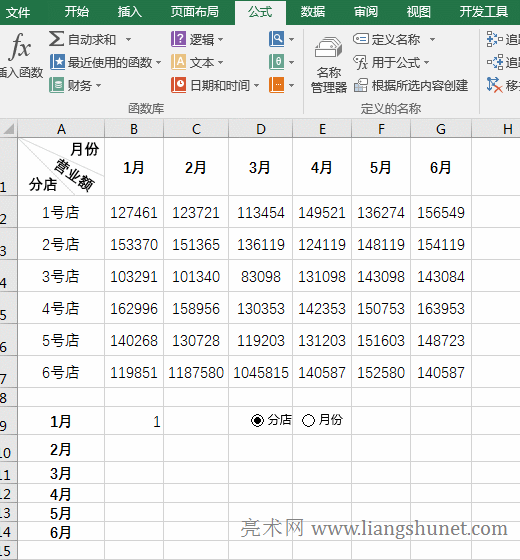This screenshot has height=560, width=520.
Task: Click the select-all corner triangle
Action: (x=9, y=129)
